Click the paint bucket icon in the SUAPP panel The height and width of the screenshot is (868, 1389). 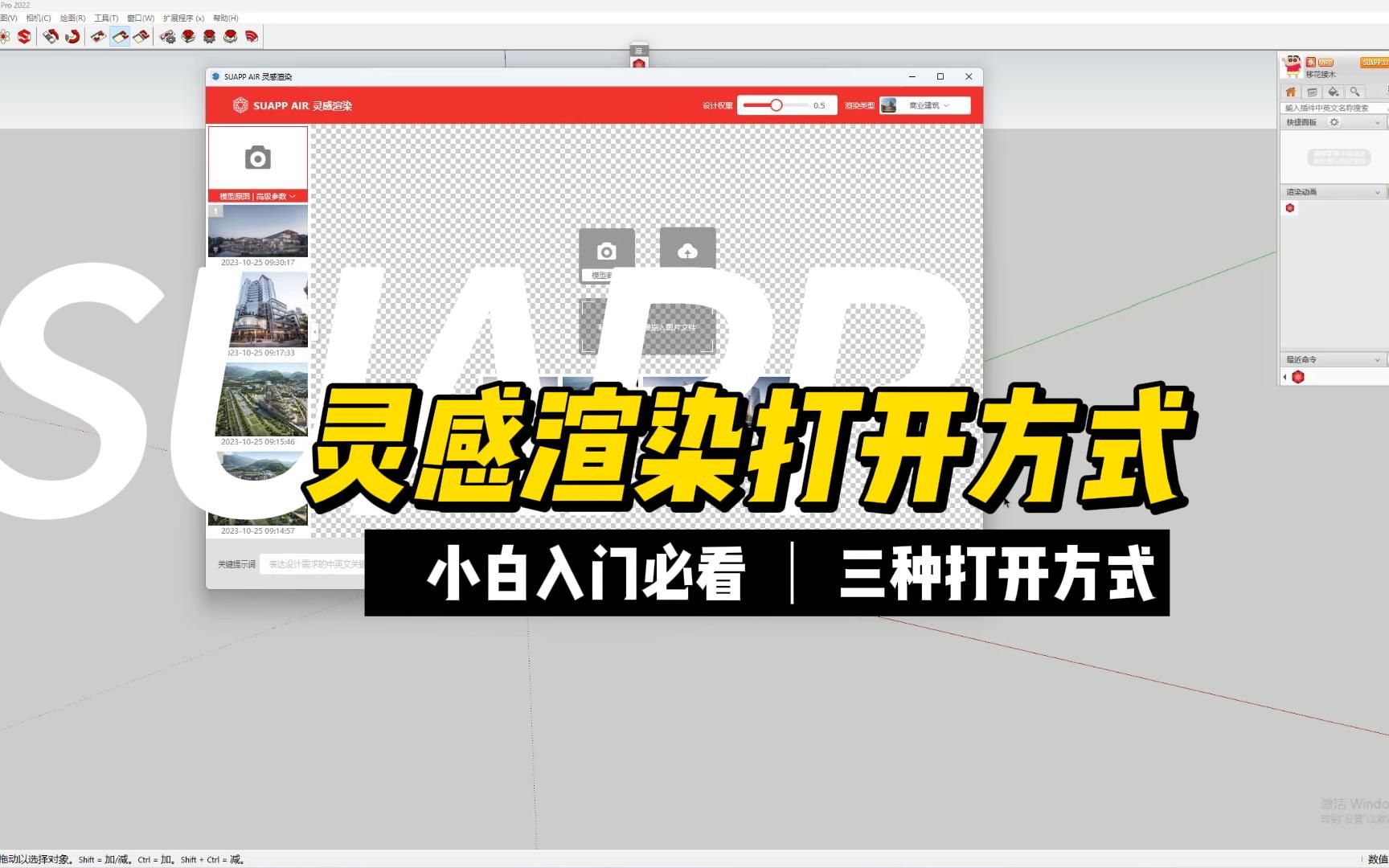click(x=1333, y=91)
